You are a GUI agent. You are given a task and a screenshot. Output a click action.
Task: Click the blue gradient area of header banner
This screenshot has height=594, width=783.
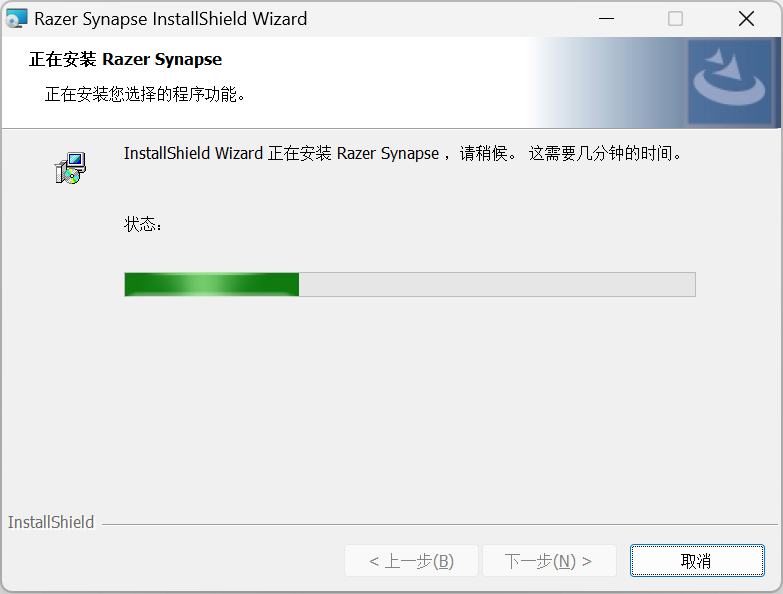tap(609, 82)
